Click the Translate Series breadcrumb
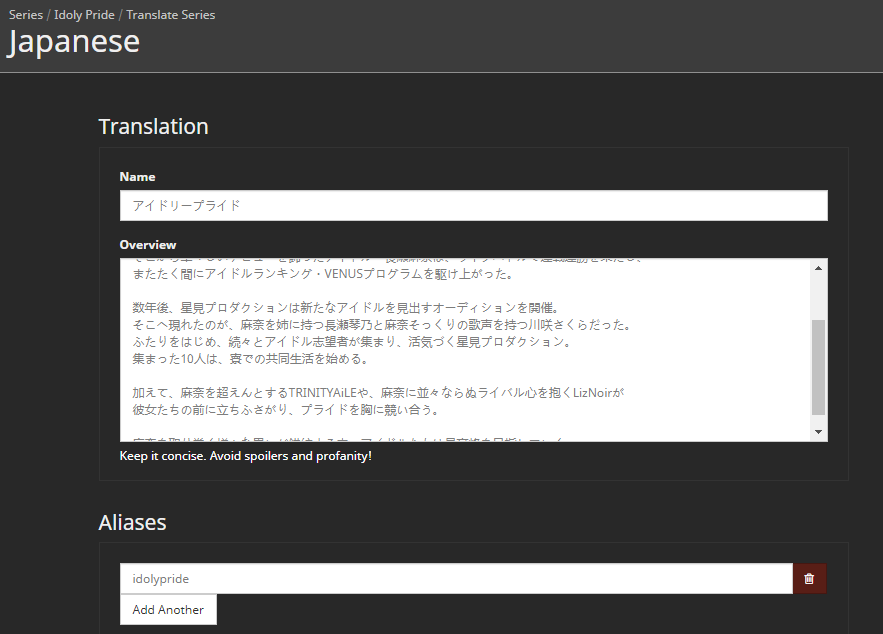 click(170, 15)
